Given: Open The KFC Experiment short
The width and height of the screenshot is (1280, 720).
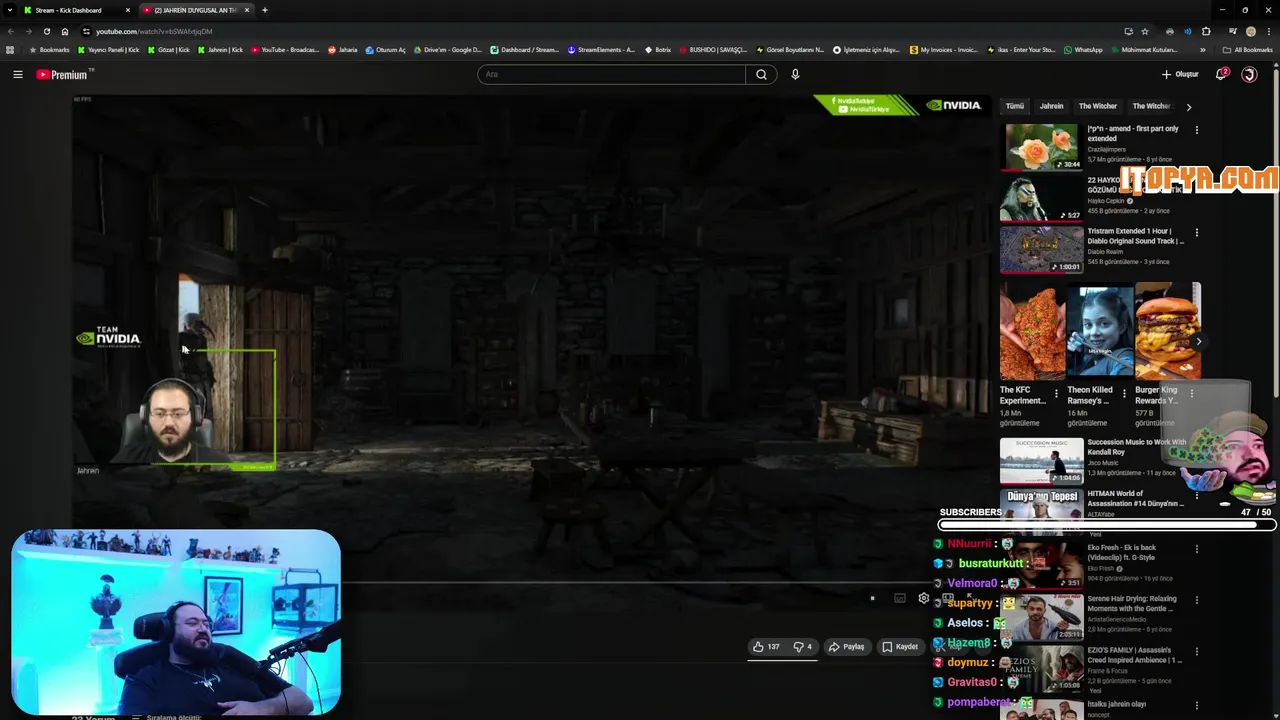Looking at the screenshot, I should (1032, 332).
